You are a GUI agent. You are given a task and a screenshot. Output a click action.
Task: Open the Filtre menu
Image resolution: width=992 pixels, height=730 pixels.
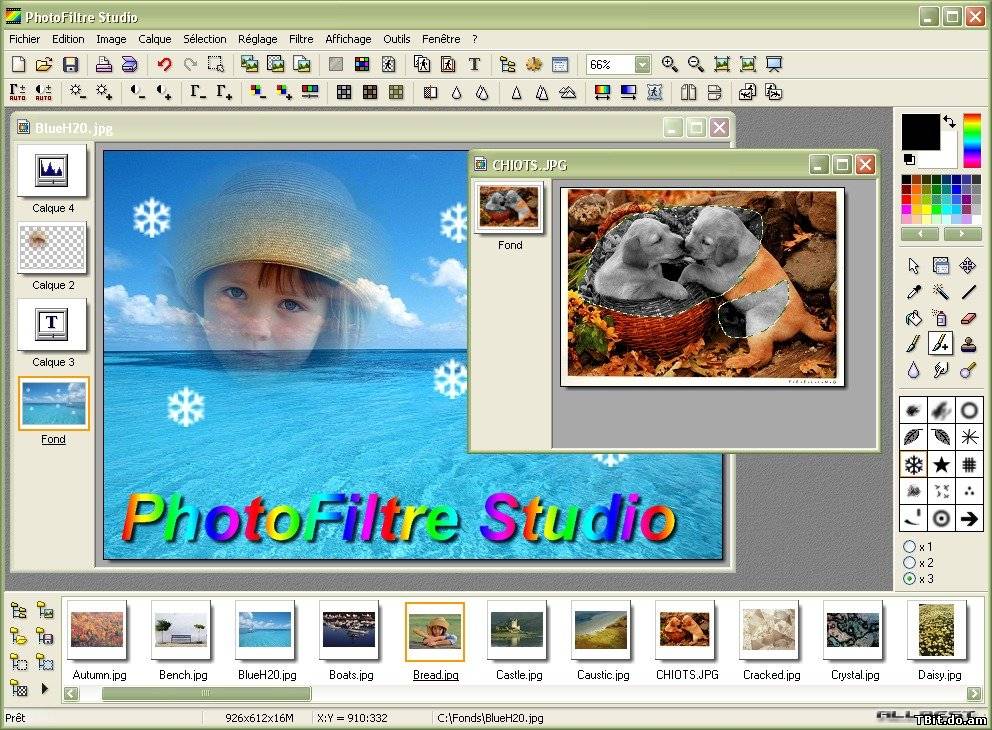(x=301, y=39)
